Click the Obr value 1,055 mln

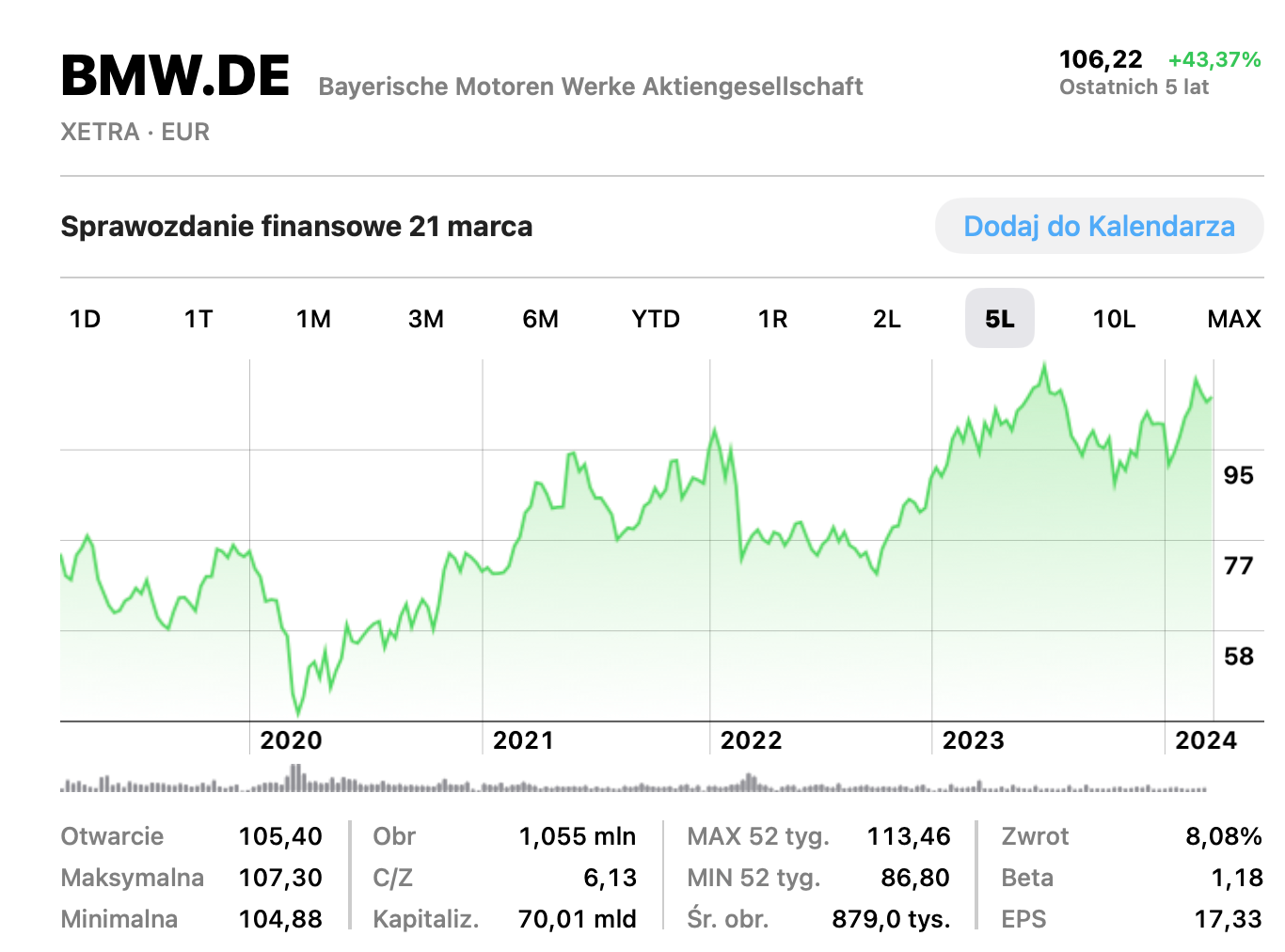click(578, 836)
